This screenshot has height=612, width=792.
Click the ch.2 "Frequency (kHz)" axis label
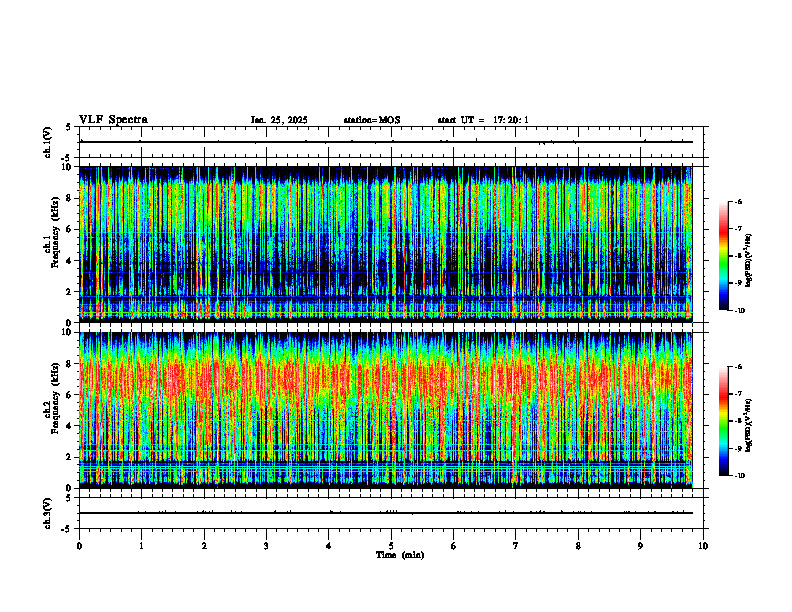57,397
